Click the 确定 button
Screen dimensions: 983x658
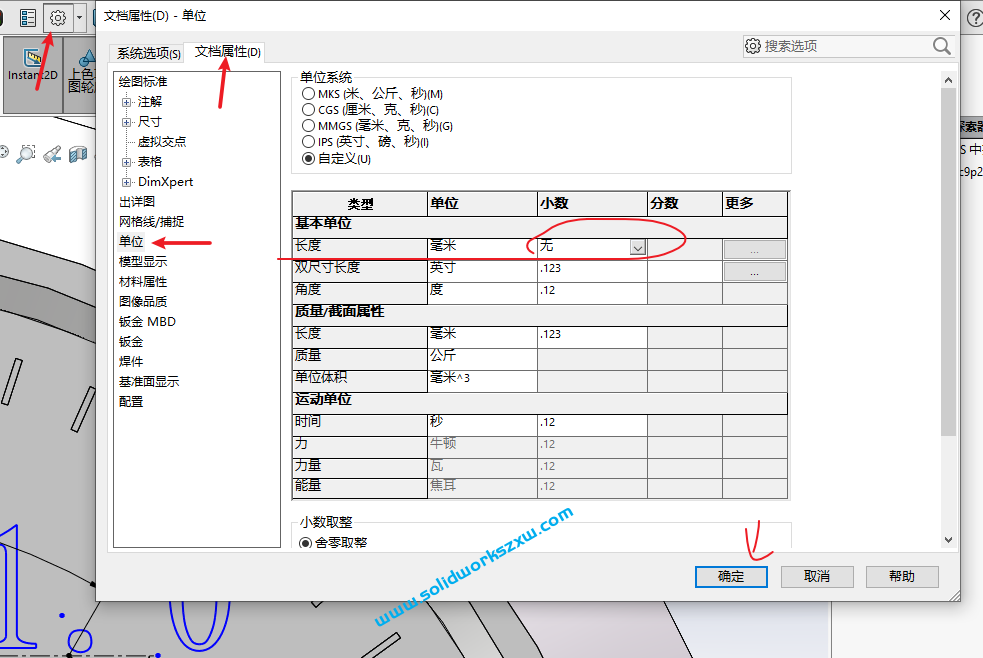(730, 576)
